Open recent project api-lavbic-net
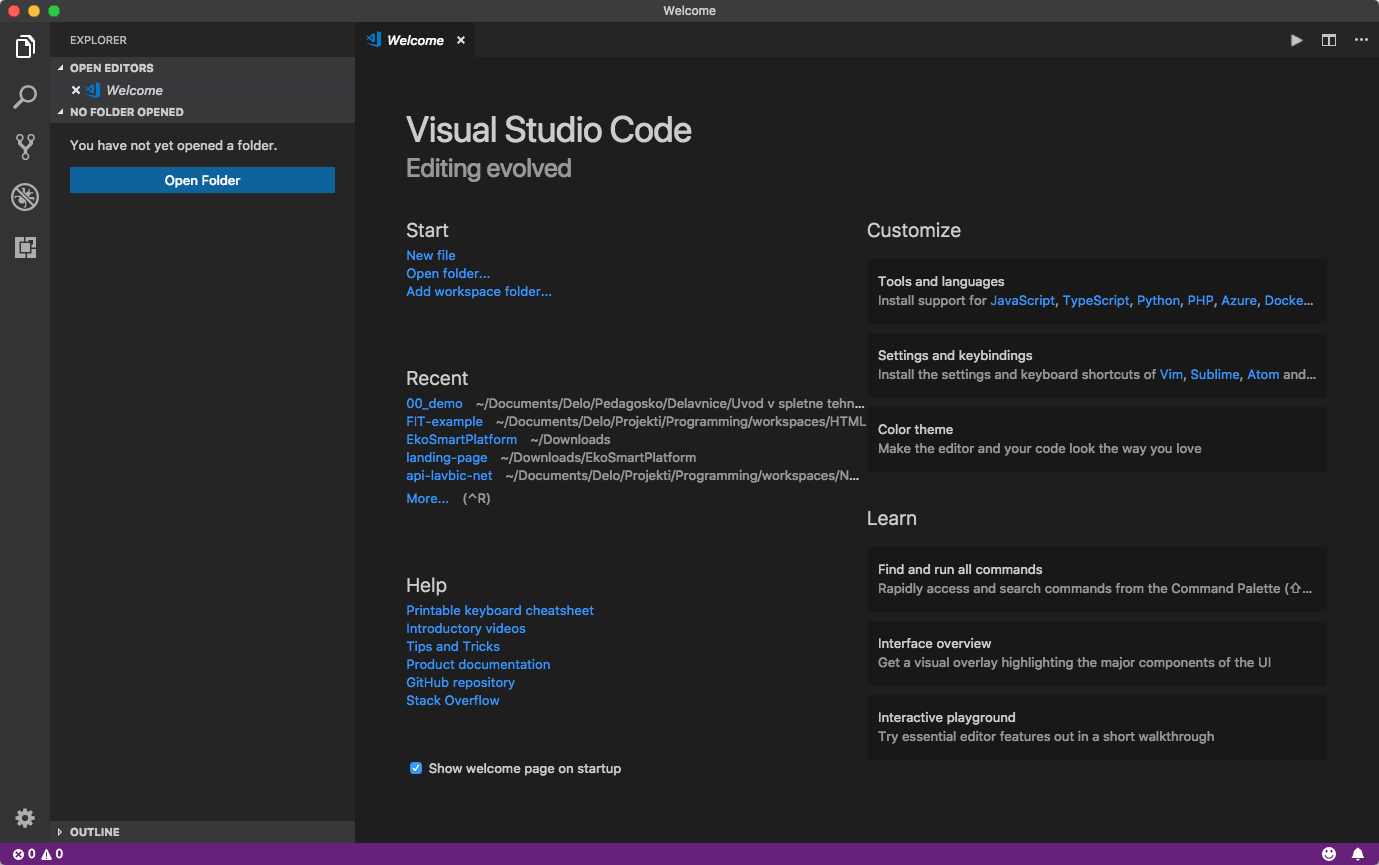The height and width of the screenshot is (865, 1379). pyautogui.click(x=449, y=475)
